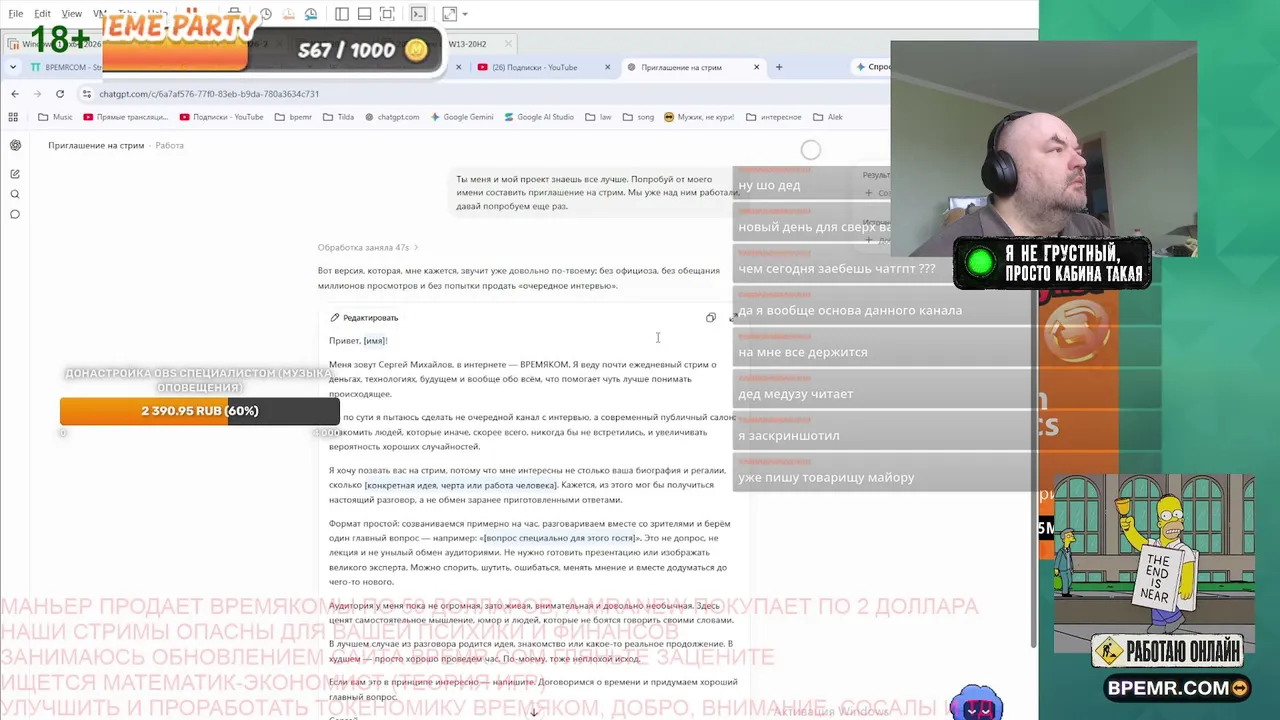Click the scroll-down arrow under the chat
Screen dimensions: 1280x720
[533, 711]
